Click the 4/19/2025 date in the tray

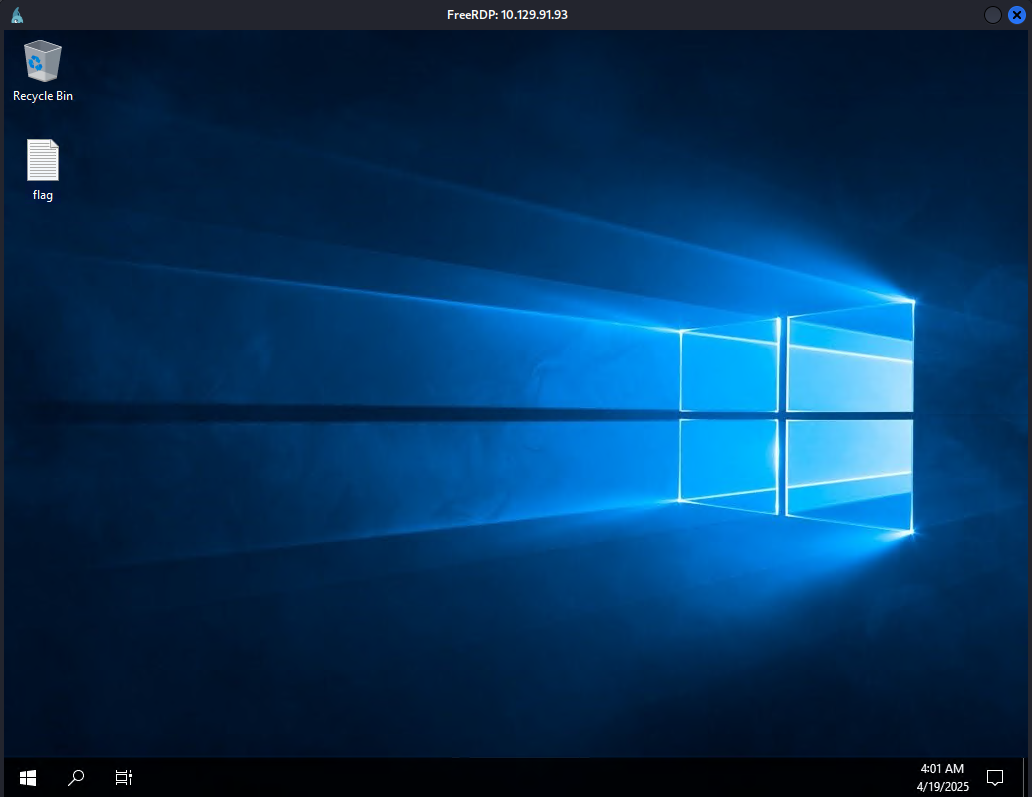click(942, 786)
